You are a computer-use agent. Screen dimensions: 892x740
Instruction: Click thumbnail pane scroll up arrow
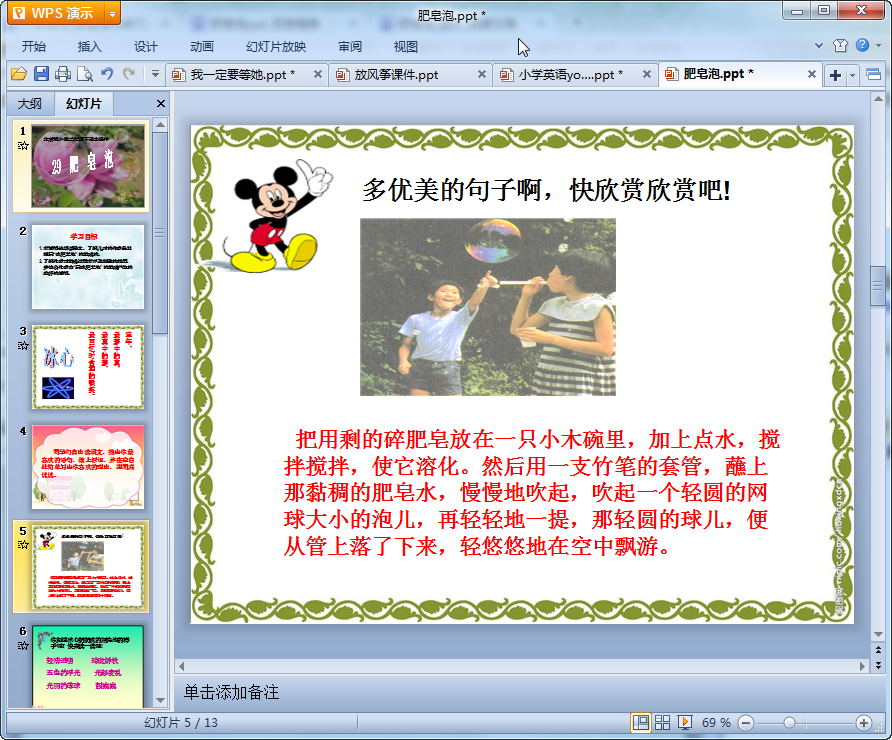[x=160, y=125]
